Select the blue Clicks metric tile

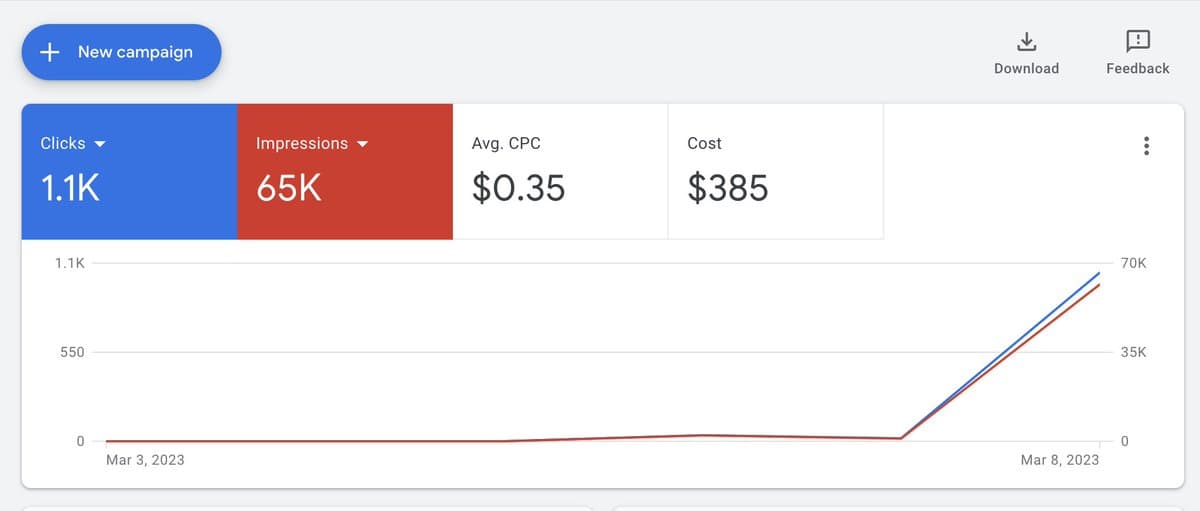(x=129, y=171)
